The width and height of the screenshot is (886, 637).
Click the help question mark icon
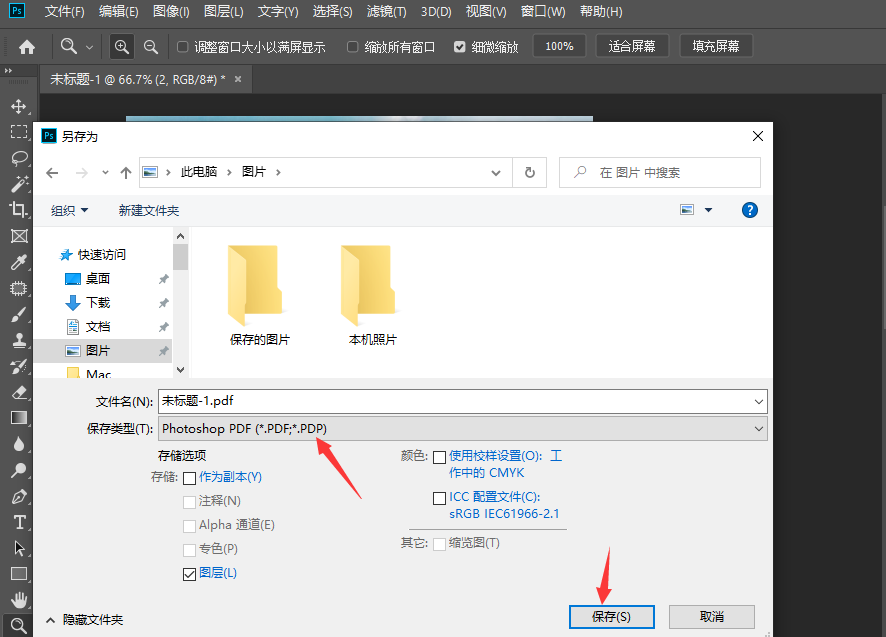click(x=749, y=210)
